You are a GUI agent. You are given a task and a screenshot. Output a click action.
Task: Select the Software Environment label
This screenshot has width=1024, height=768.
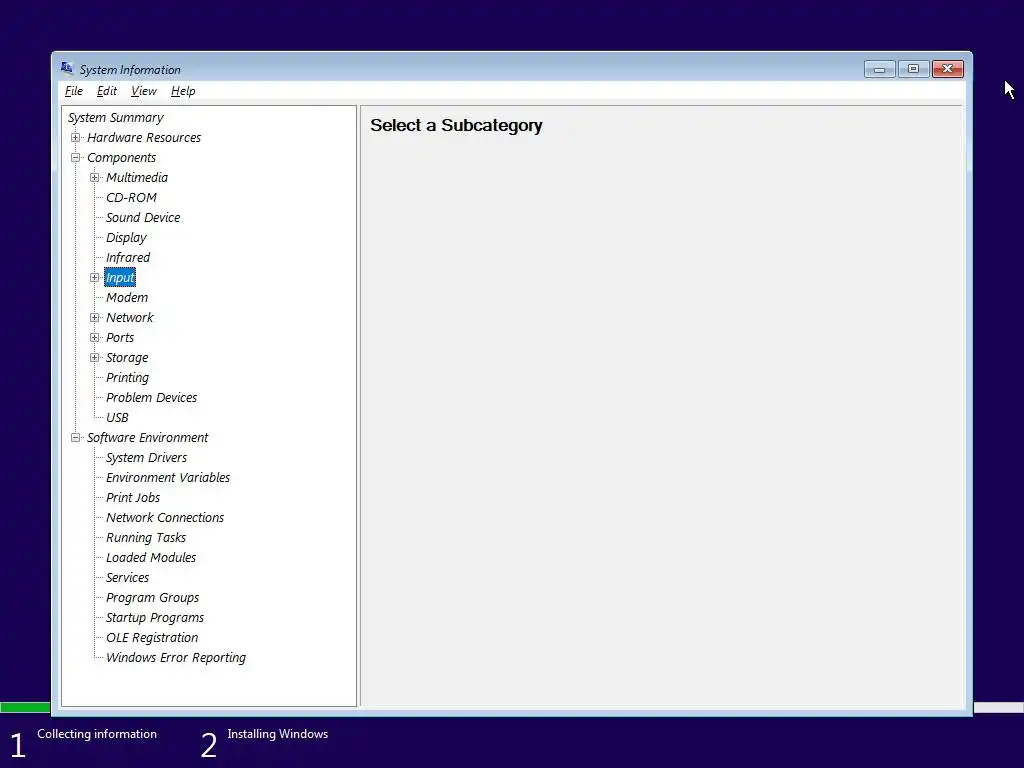tap(148, 438)
